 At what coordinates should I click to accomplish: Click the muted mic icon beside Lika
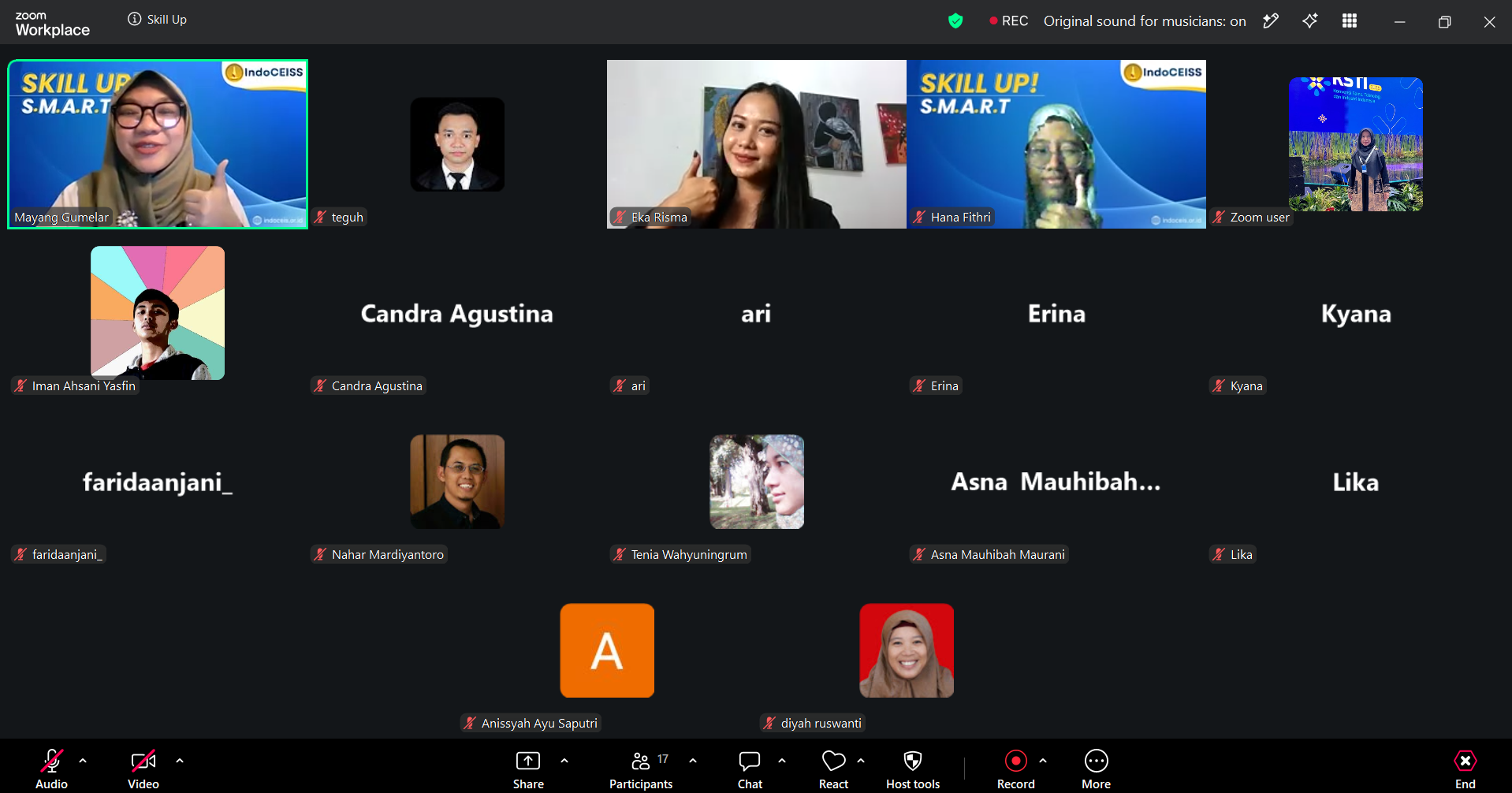click(1219, 554)
